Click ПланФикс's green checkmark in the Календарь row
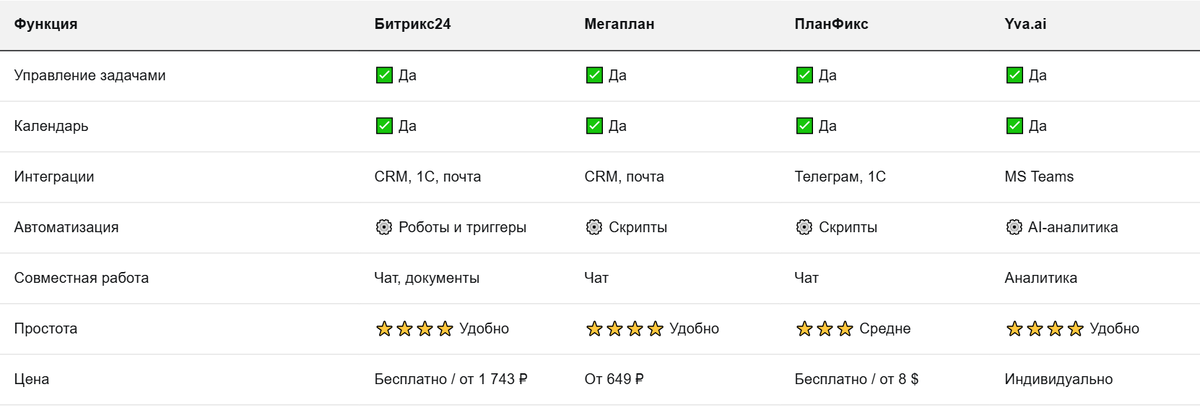1200x408 pixels. [x=804, y=126]
